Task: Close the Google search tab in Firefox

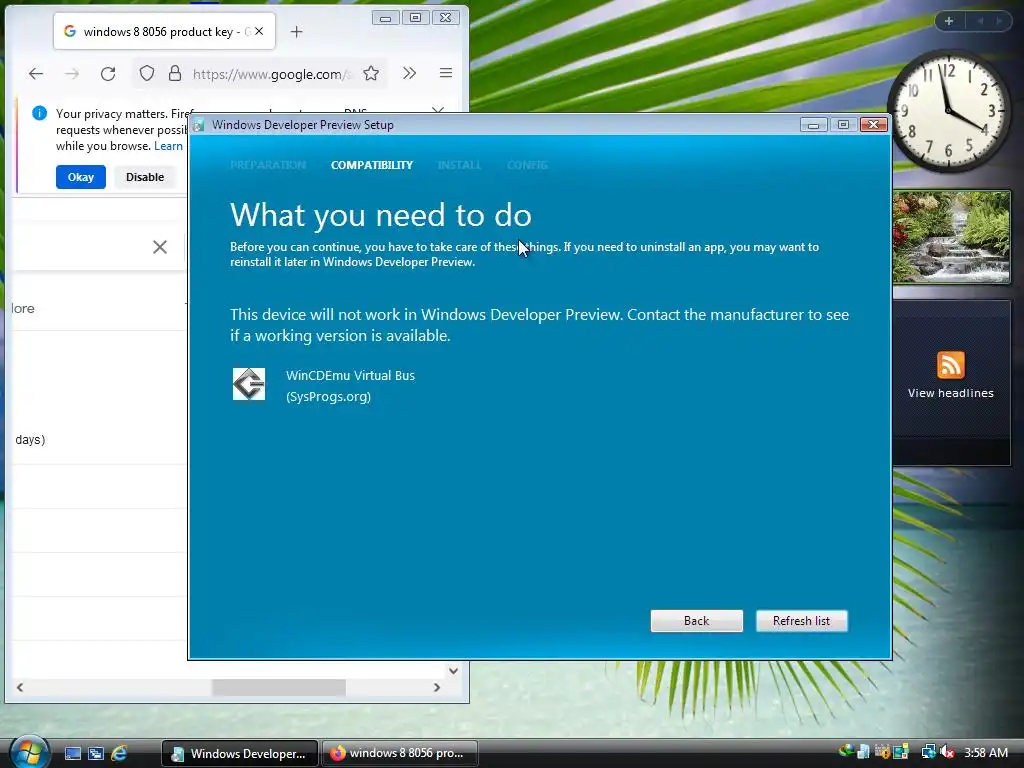Action: [259, 31]
